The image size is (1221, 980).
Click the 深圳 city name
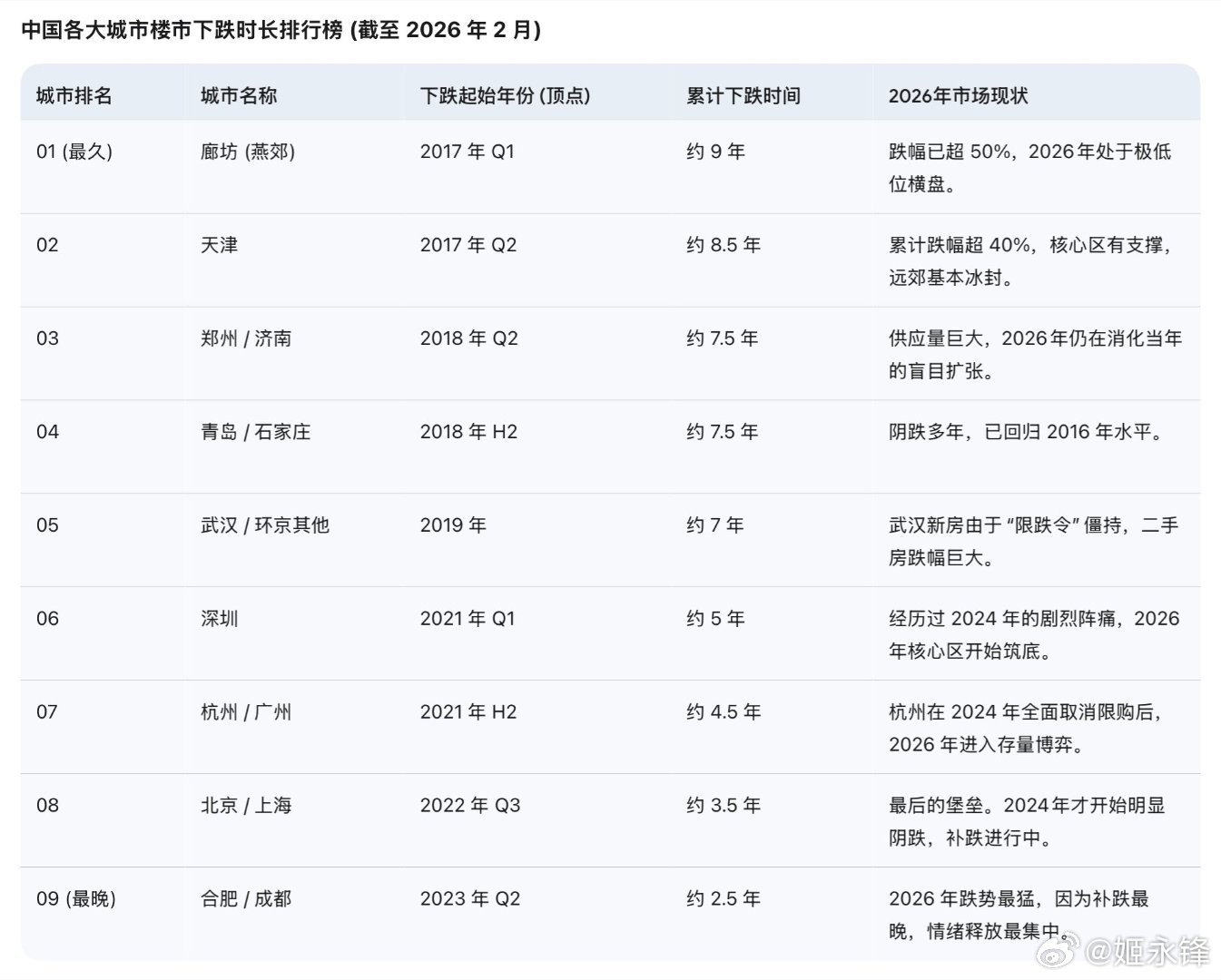[x=219, y=618]
